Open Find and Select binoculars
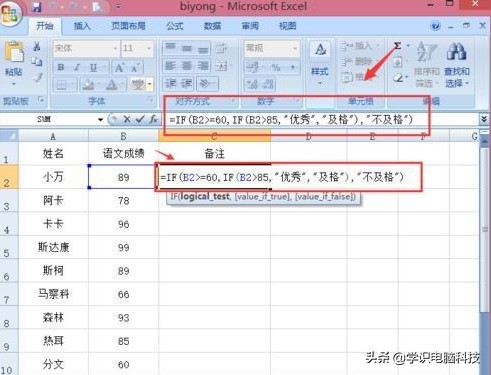491x375 pixels. click(457, 64)
